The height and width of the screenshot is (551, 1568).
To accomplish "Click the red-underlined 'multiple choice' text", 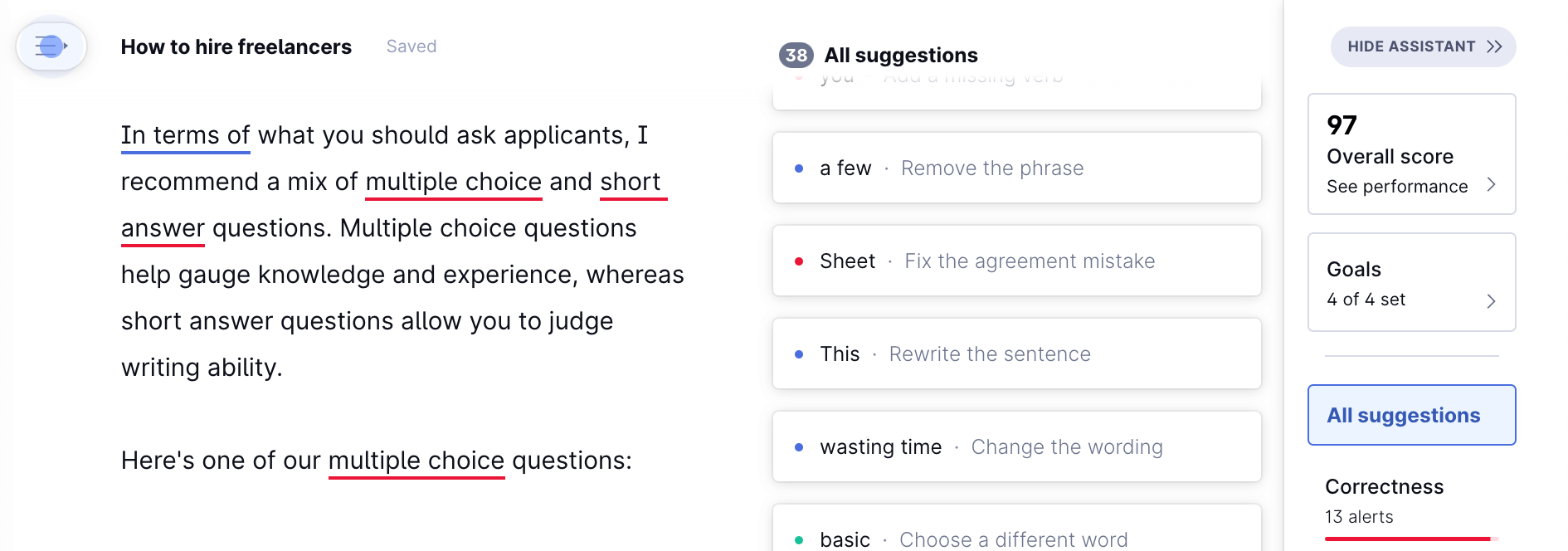I will tap(453, 182).
